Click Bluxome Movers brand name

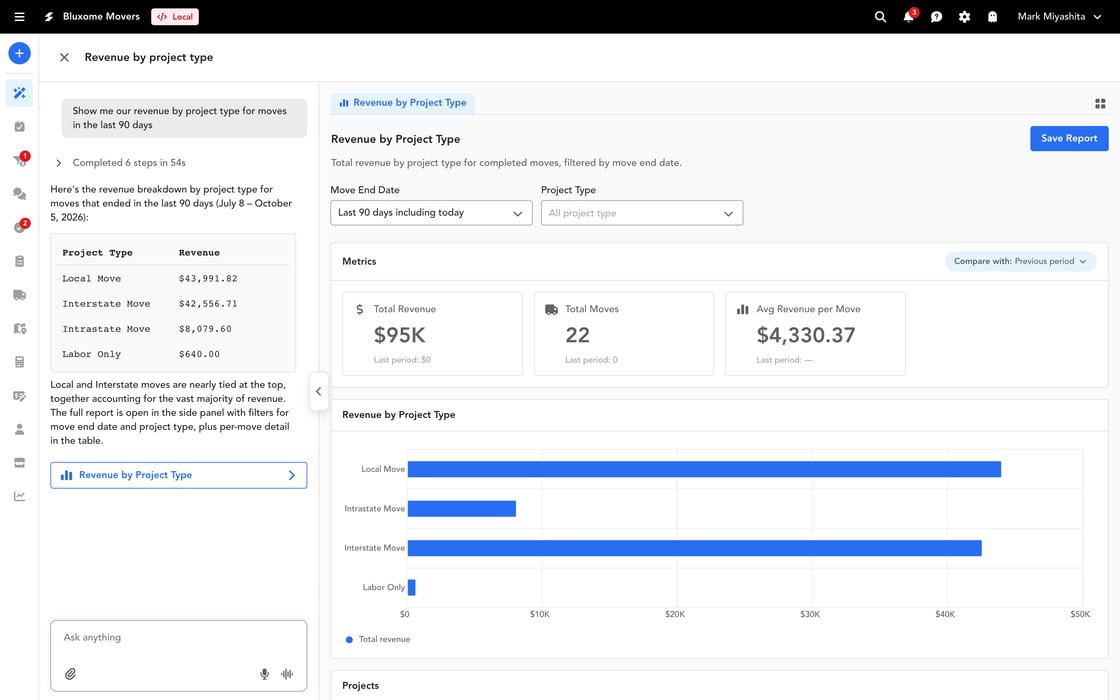[x=101, y=16]
